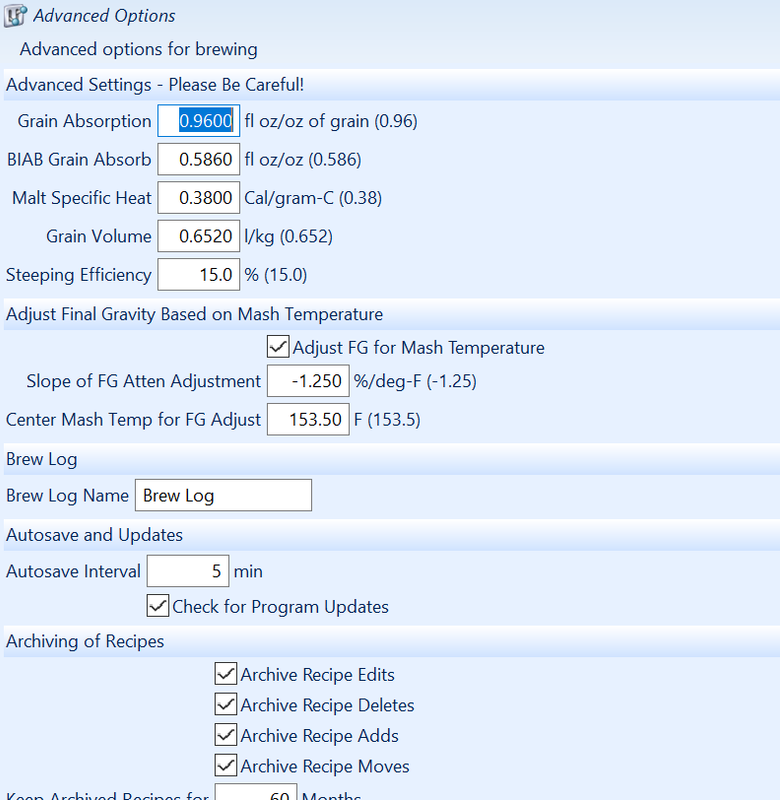780x800 pixels.
Task: Uncheck Archive Recipe Edits
Action: pyautogui.click(x=225, y=674)
